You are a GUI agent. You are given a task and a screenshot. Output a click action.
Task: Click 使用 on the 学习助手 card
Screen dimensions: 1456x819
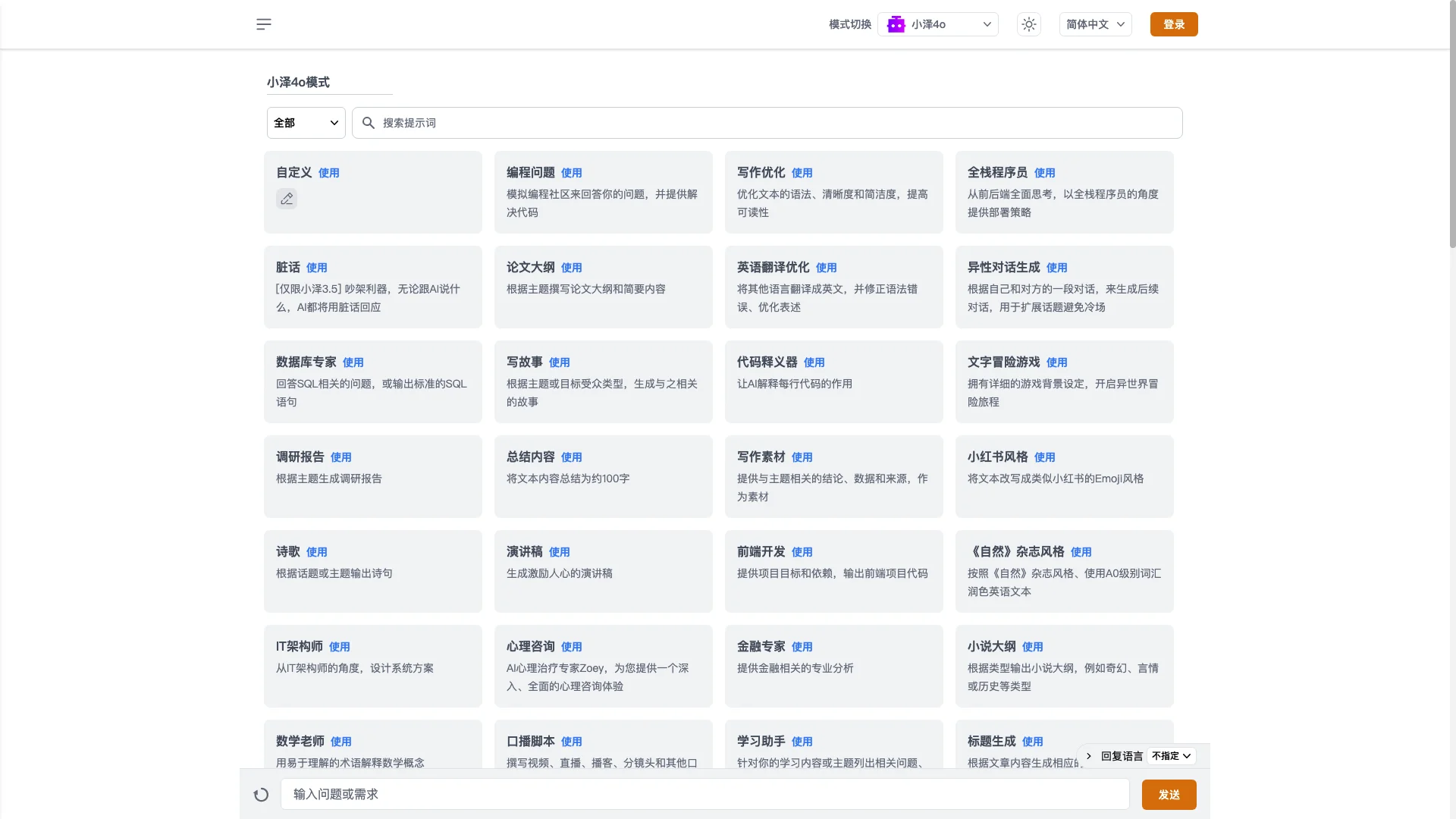point(802,742)
